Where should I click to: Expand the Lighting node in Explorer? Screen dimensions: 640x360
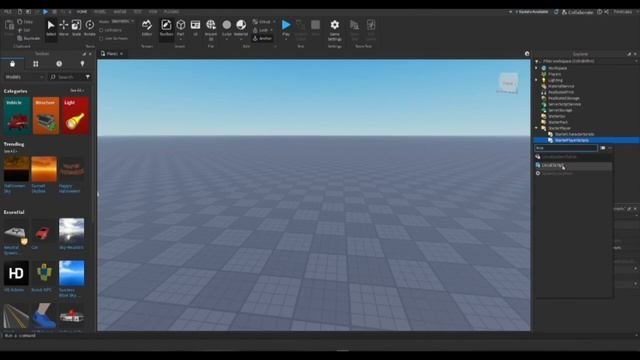(537, 80)
